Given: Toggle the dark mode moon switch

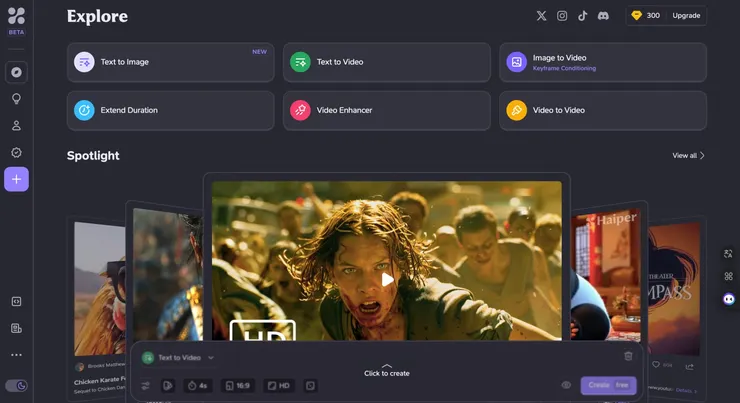Looking at the screenshot, I should coord(16,386).
